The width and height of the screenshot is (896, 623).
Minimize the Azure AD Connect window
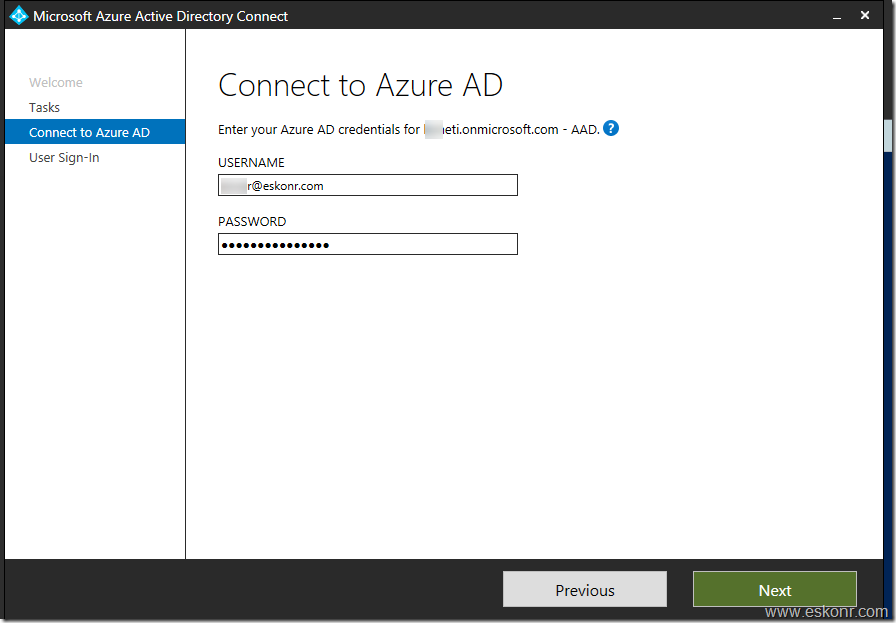(837, 16)
